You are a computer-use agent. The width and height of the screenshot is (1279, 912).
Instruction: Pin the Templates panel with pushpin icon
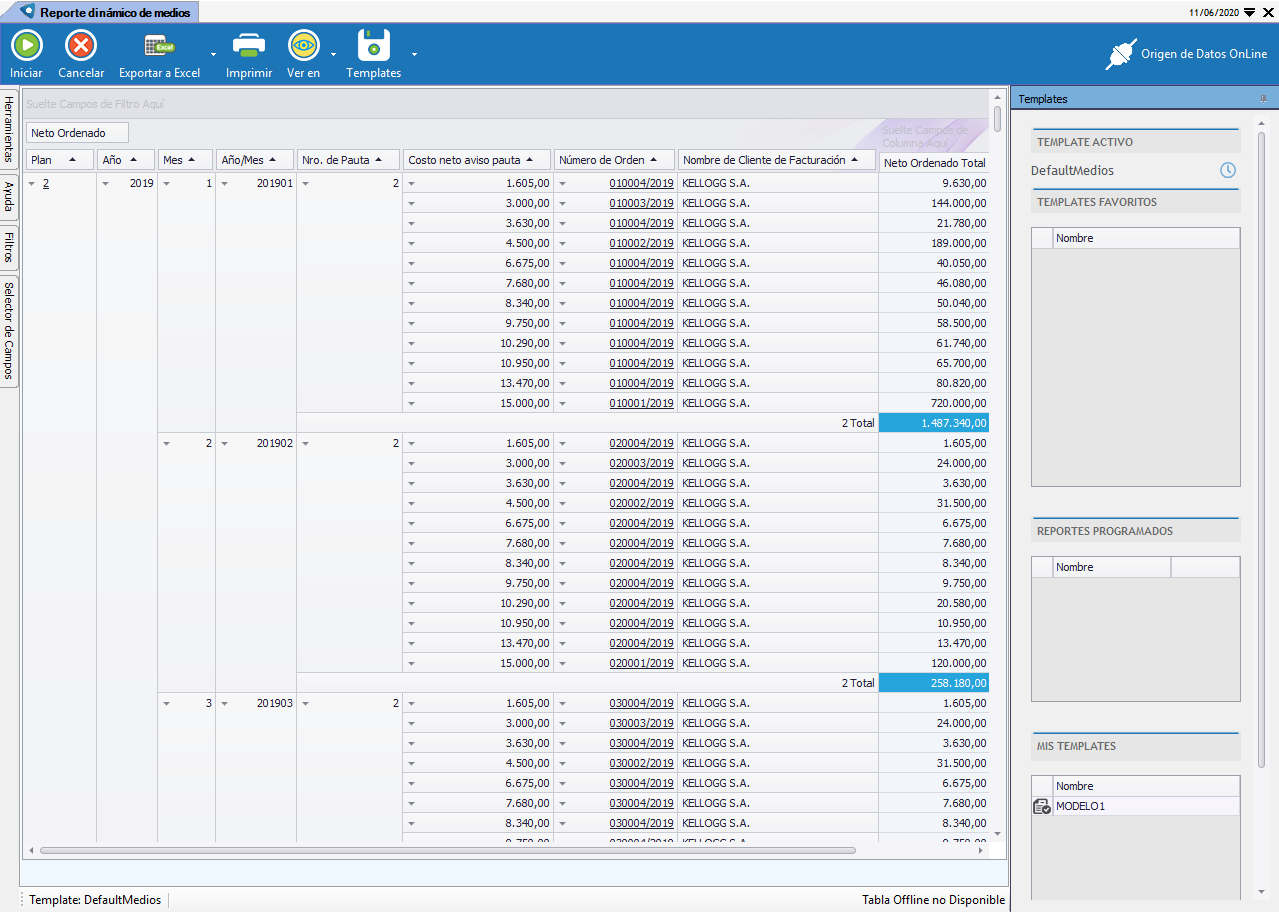pos(1263,99)
